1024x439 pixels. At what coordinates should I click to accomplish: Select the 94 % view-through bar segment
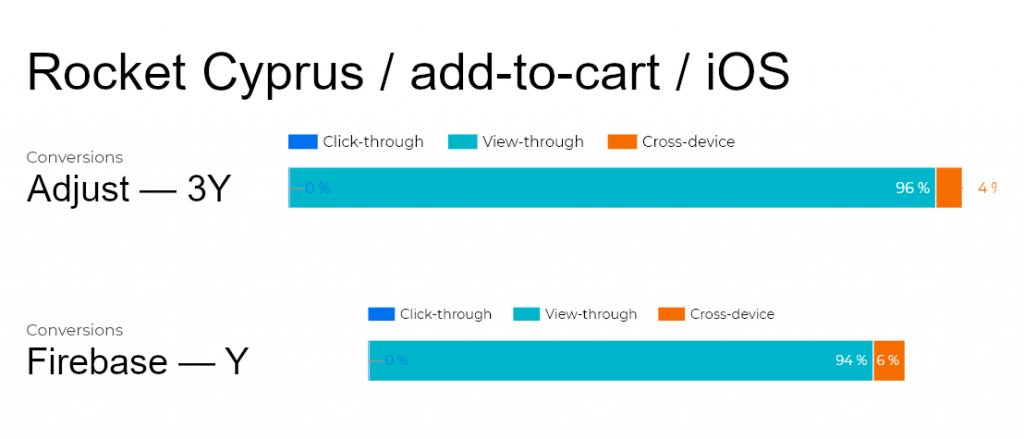point(620,360)
